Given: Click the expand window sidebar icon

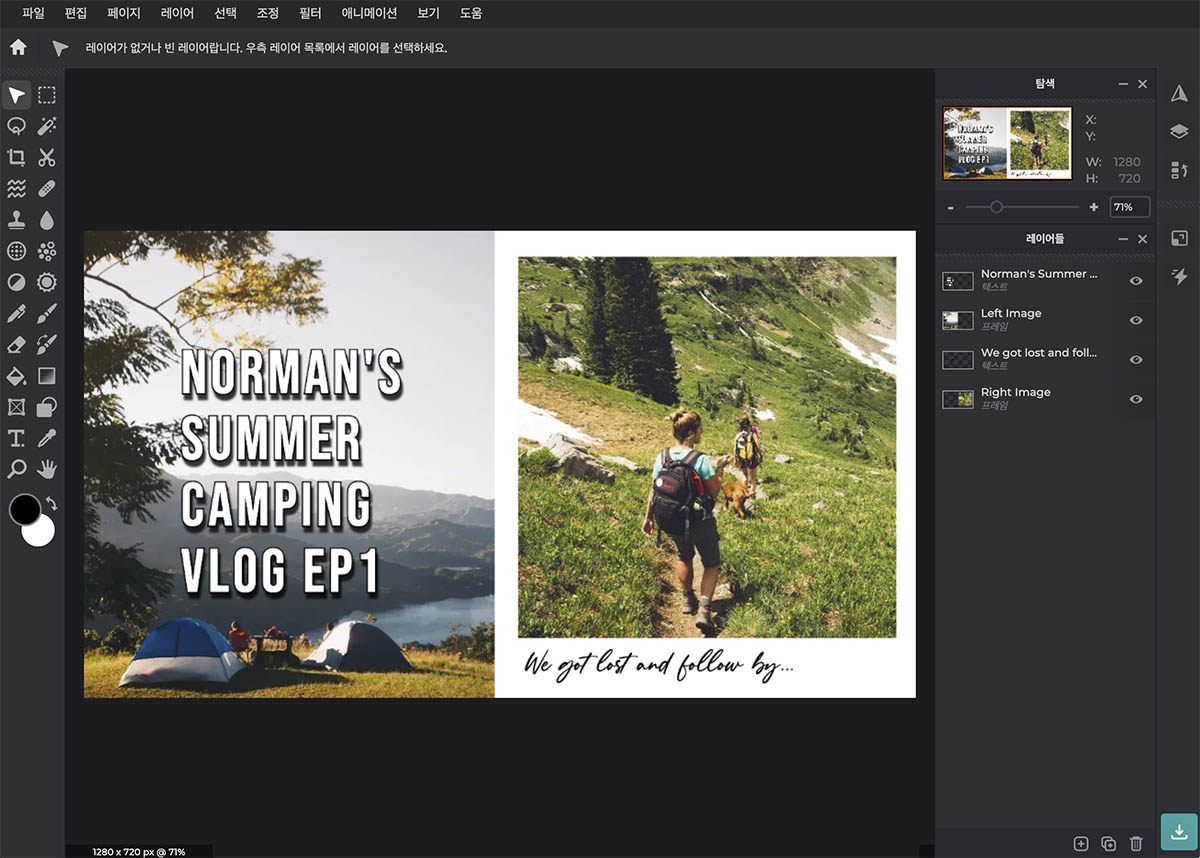Looking at the screenshot, I should click(1179, 238).
